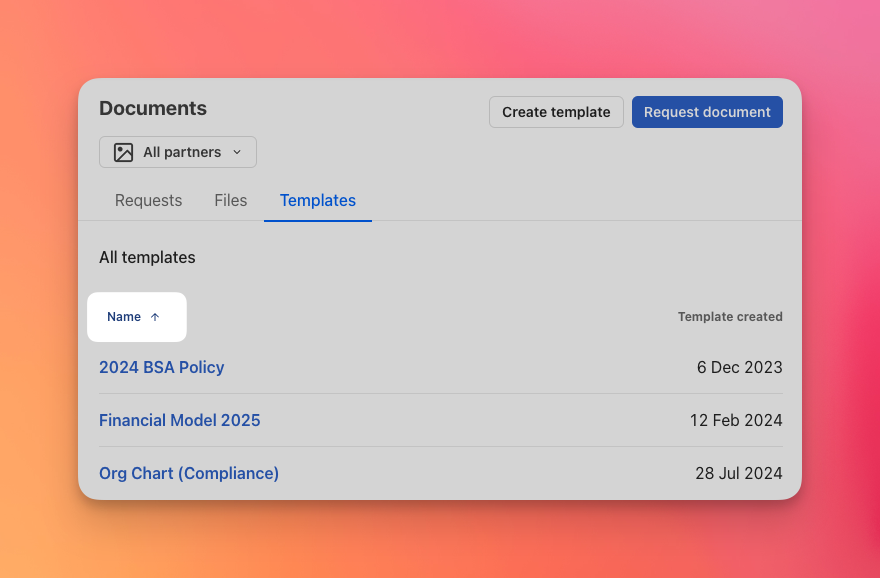
Task: Open the Financial Model 2025 template
Action: (180, 420)
